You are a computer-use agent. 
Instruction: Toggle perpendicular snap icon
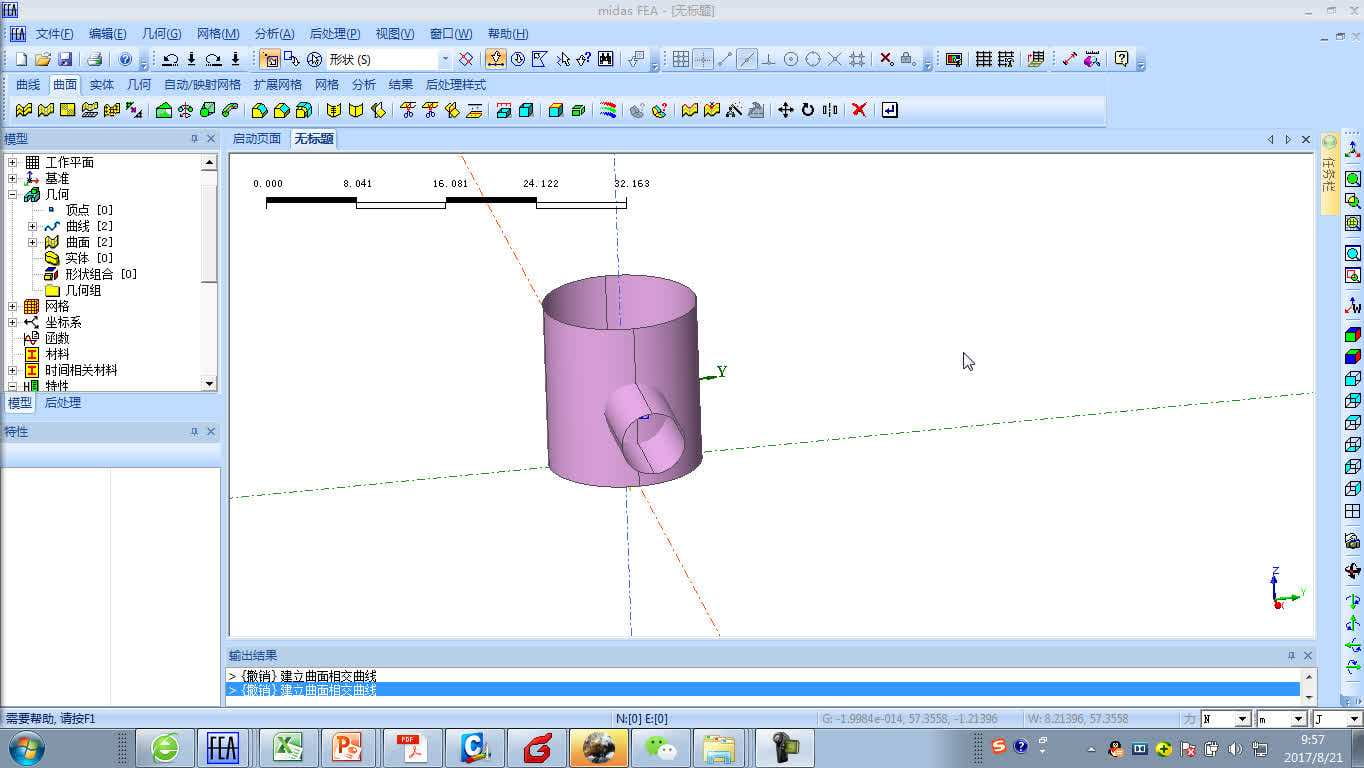pos(769,60)
